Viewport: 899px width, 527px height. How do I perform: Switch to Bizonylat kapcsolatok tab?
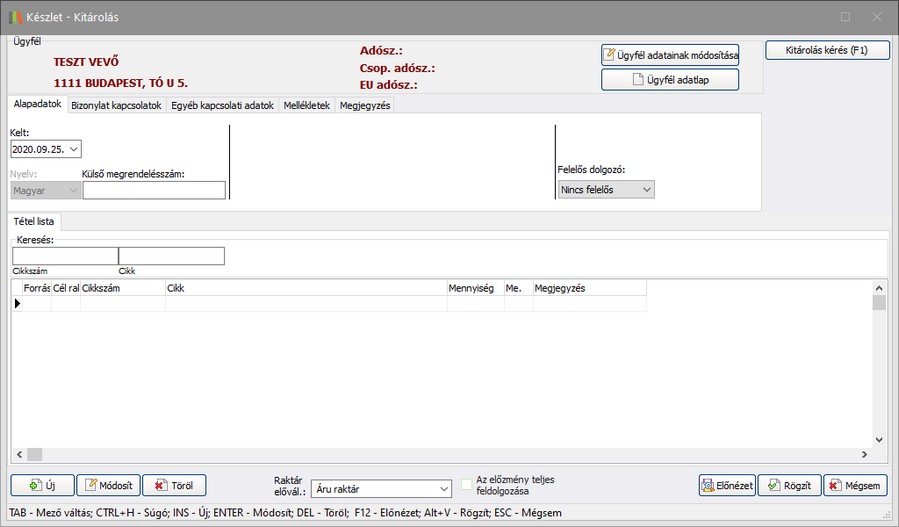pyautogui.click(x=116, y=105)
